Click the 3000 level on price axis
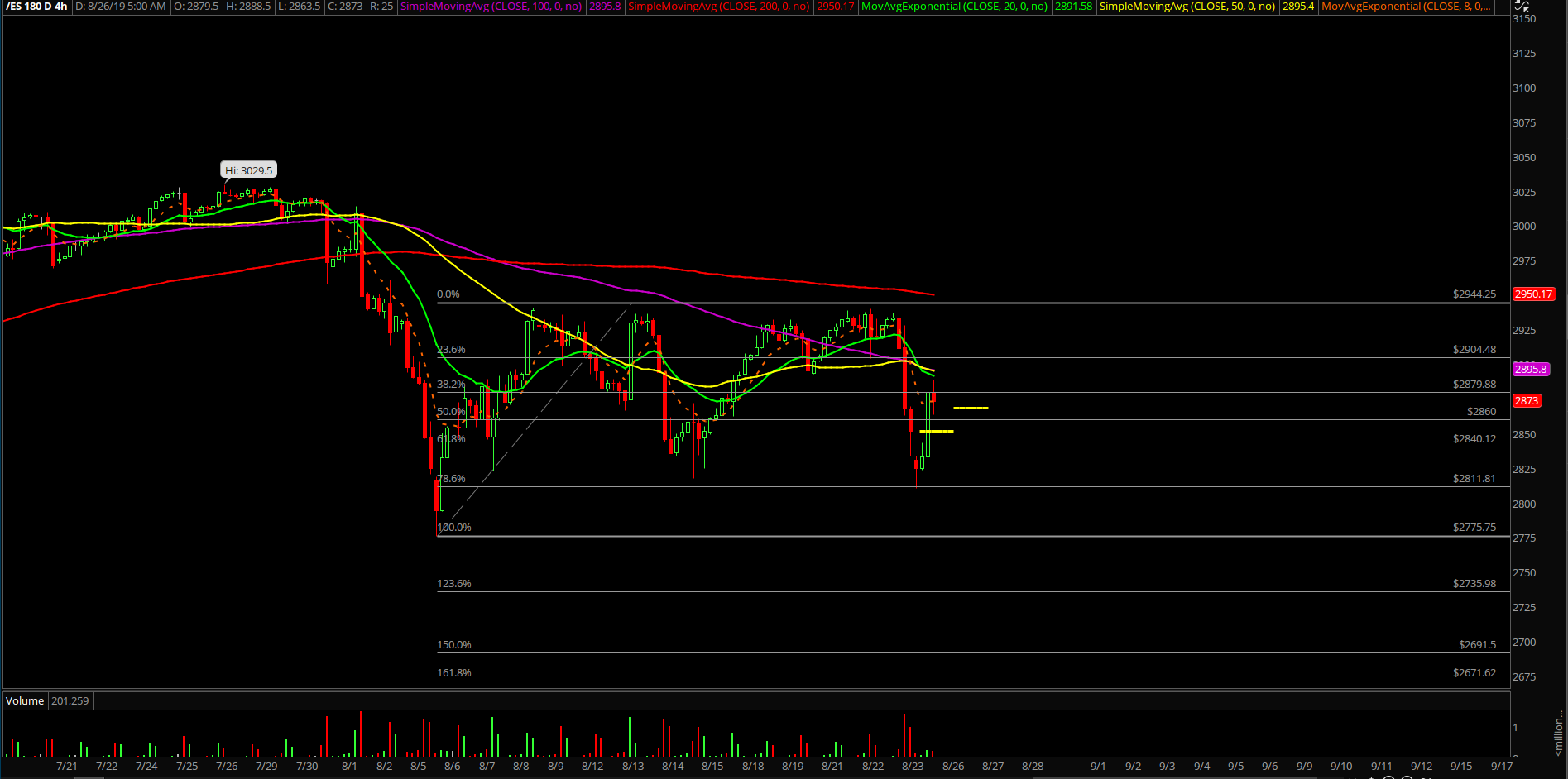This screenshot has height=779, width=1568. click(1524, 227)
